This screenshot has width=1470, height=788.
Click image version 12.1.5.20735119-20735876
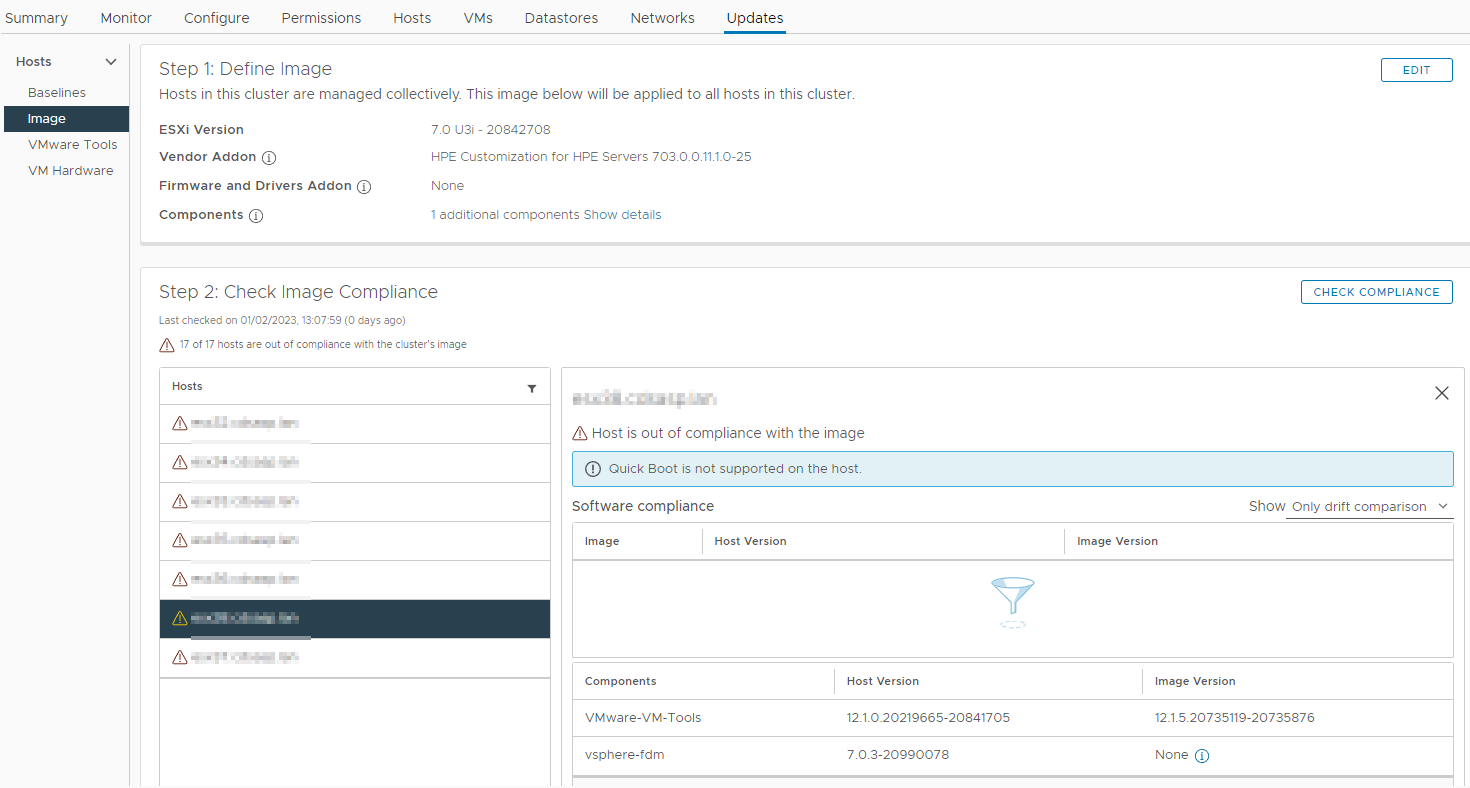point(1234,718)
